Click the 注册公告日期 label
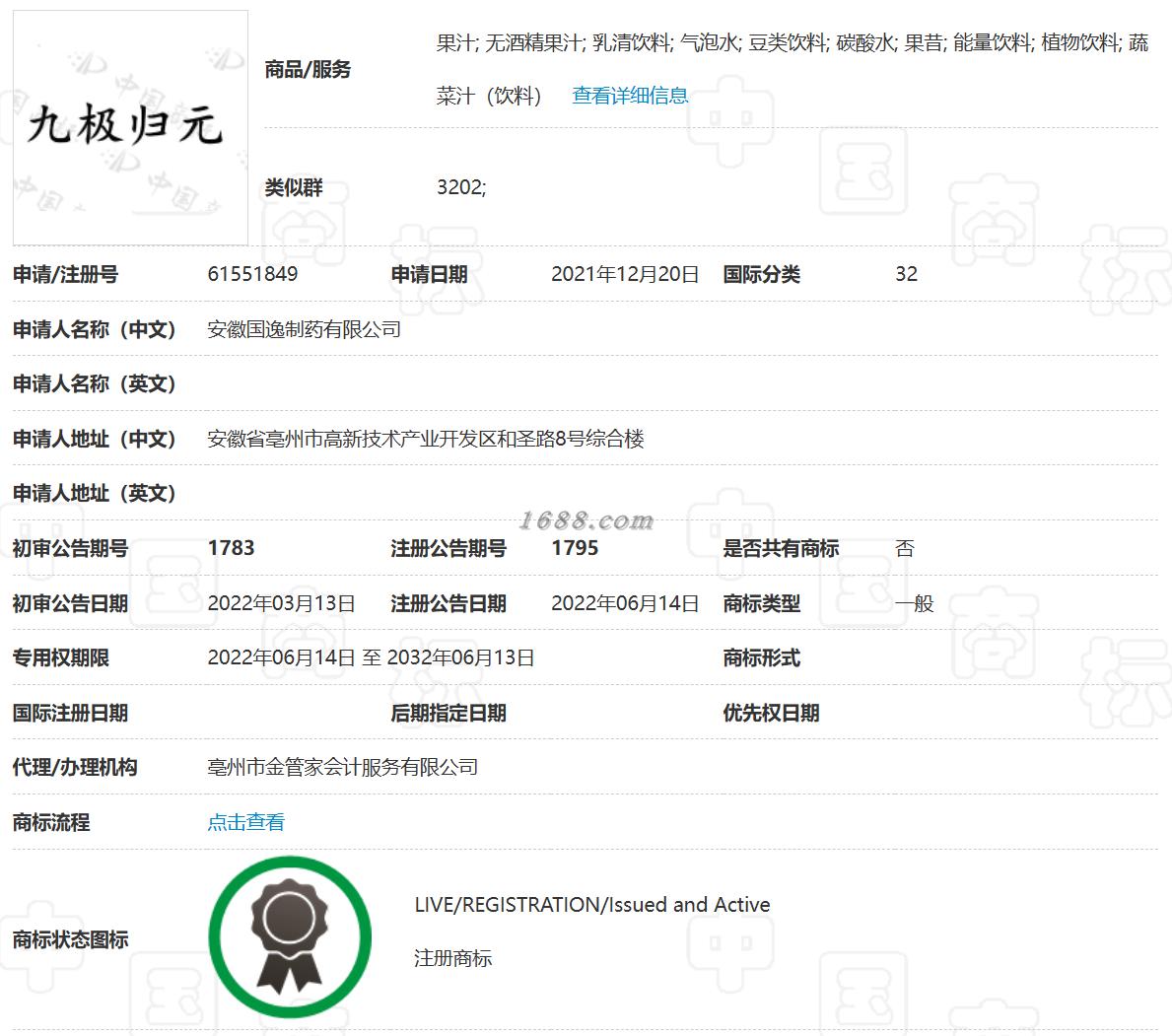 (448, 603)
